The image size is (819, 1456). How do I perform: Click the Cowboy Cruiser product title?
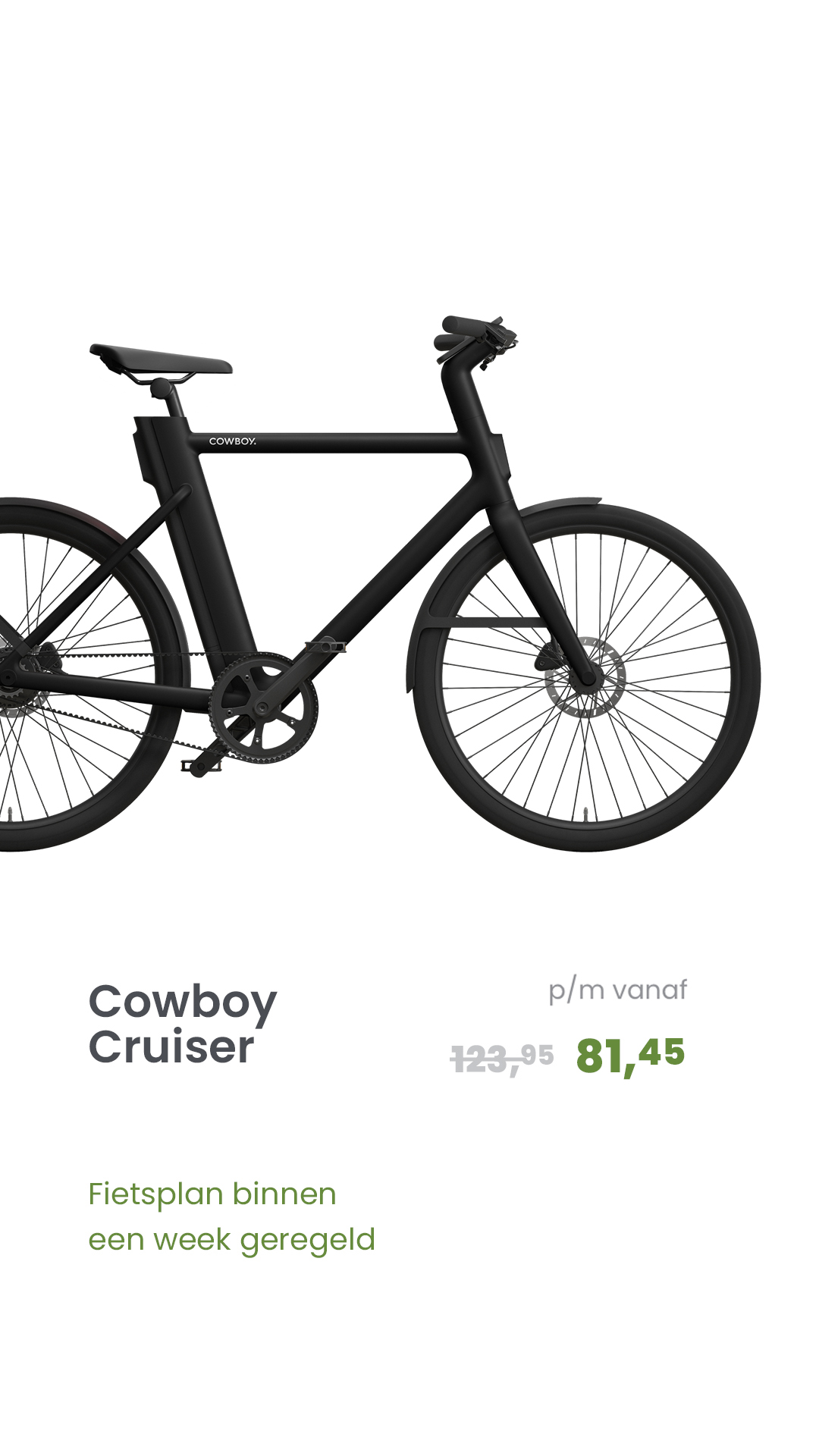pyautogui.click(x=183, y=1025)
